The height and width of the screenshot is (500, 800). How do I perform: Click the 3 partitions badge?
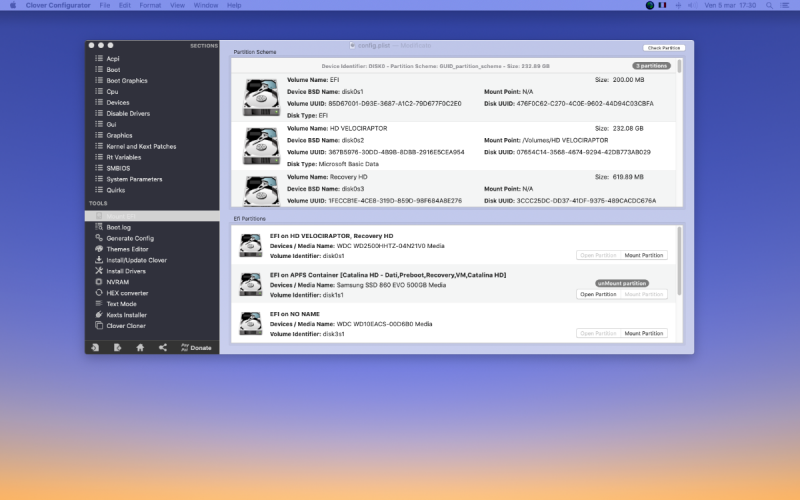point(652,66)
